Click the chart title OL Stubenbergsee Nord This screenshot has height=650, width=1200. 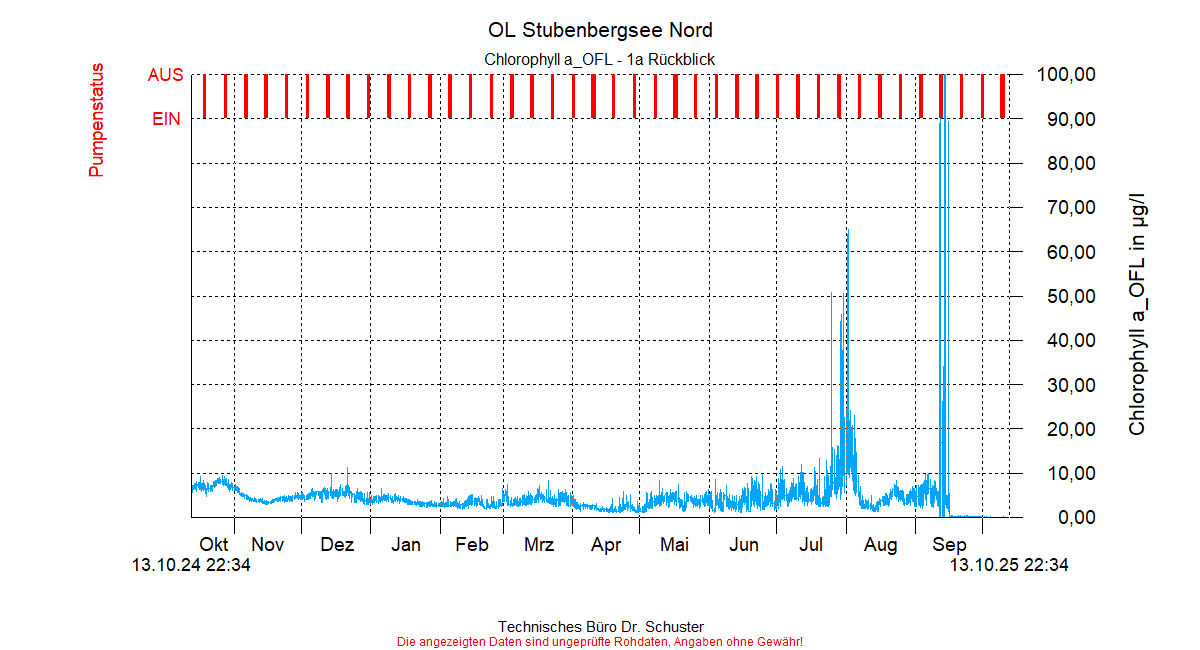point(600,30)
